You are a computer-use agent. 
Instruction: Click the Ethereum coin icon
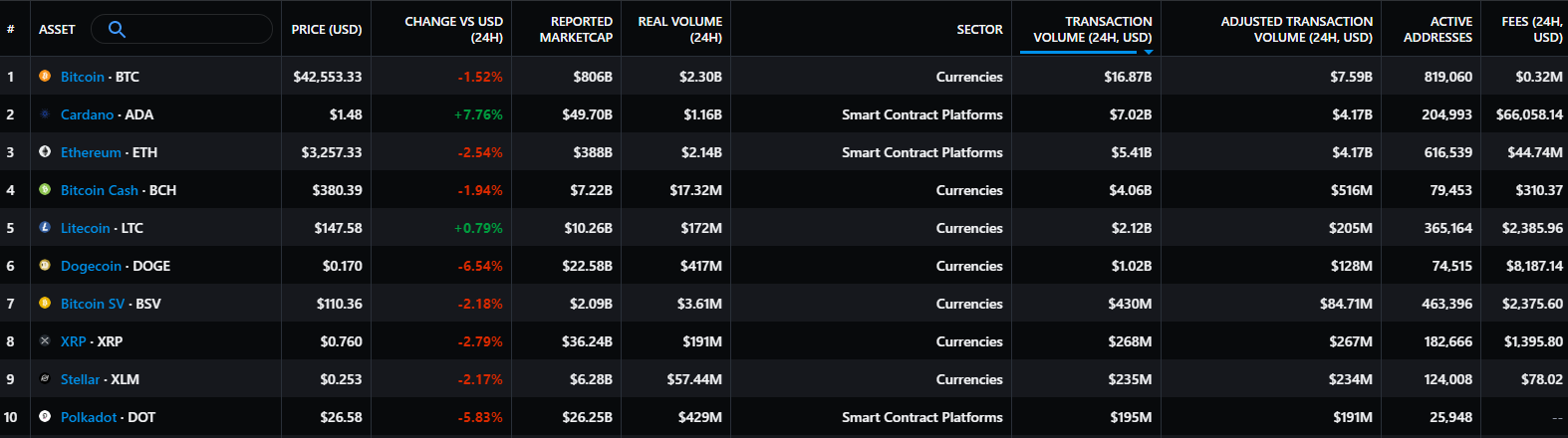pos(45,152)
